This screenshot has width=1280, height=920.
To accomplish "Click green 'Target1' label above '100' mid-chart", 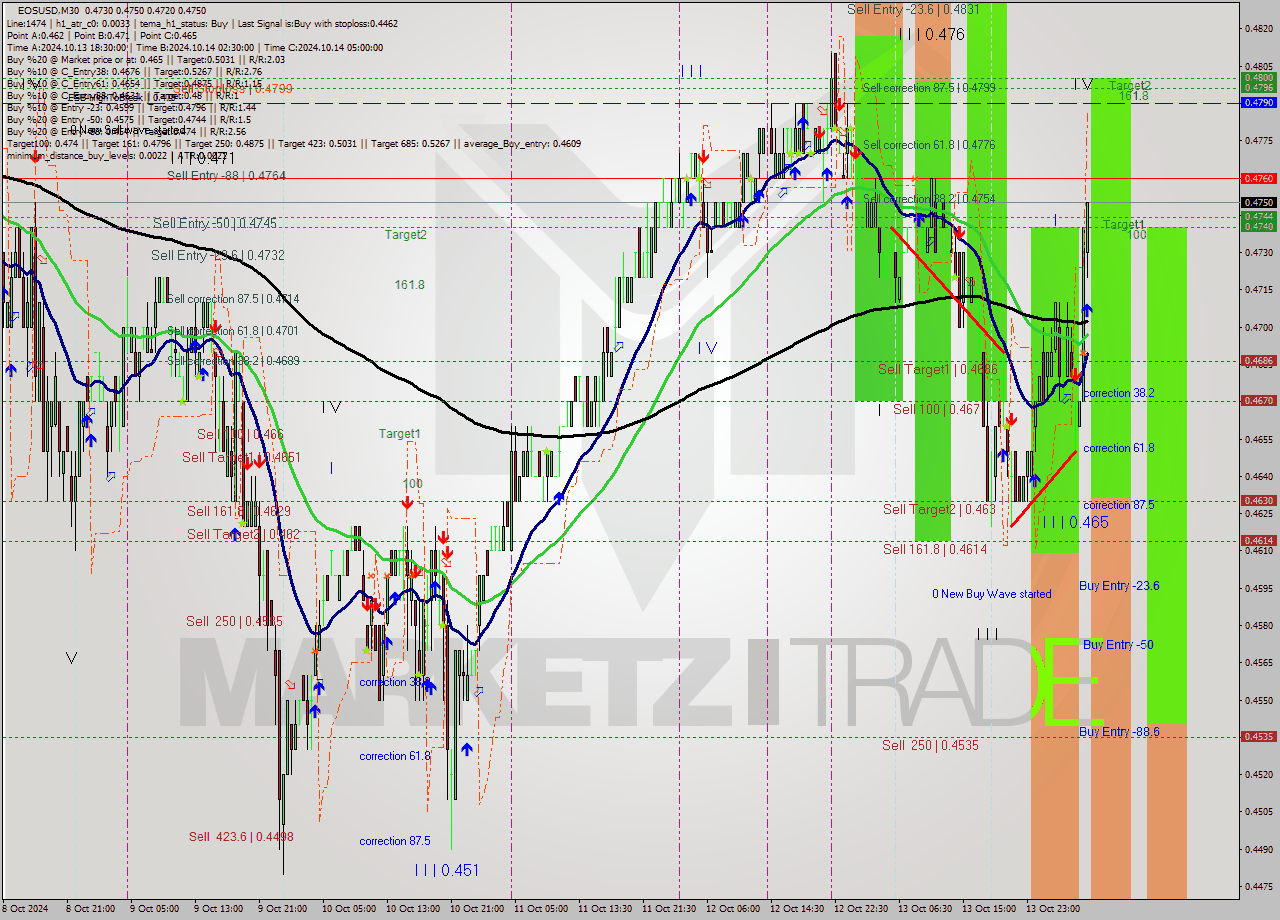I will [x=399, y=434].
